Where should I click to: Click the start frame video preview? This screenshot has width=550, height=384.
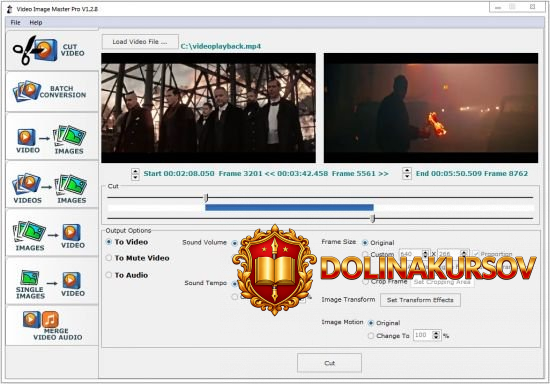(208, 108)
